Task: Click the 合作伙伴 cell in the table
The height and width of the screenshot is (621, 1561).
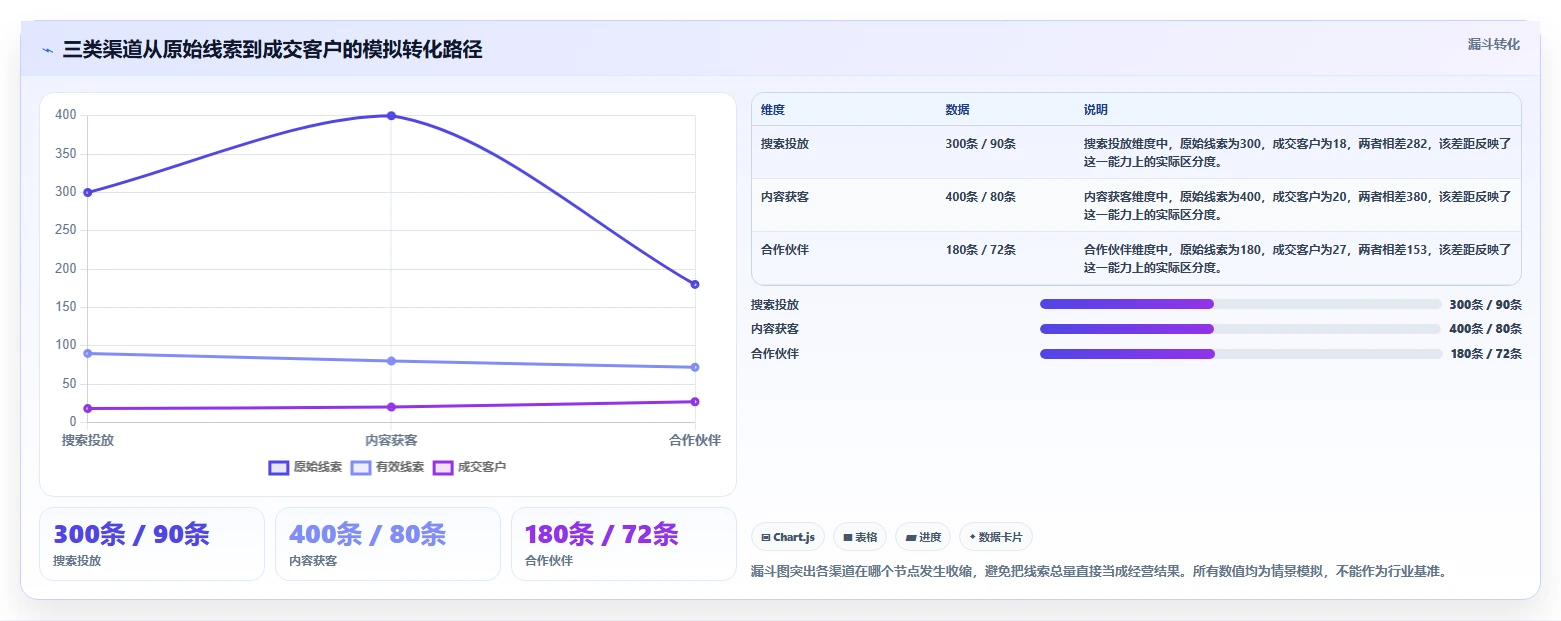Action: 785,250
